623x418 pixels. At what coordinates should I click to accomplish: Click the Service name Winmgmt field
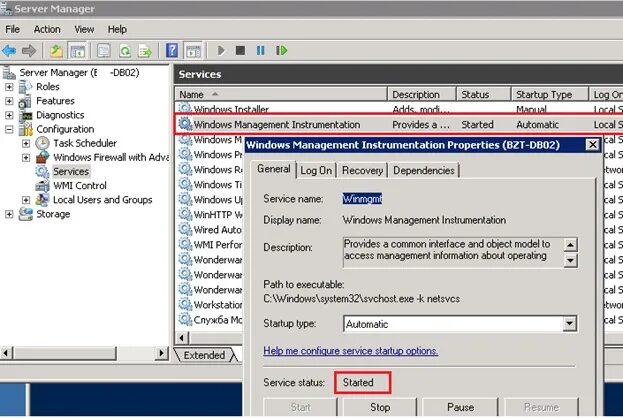pos(362,199)
